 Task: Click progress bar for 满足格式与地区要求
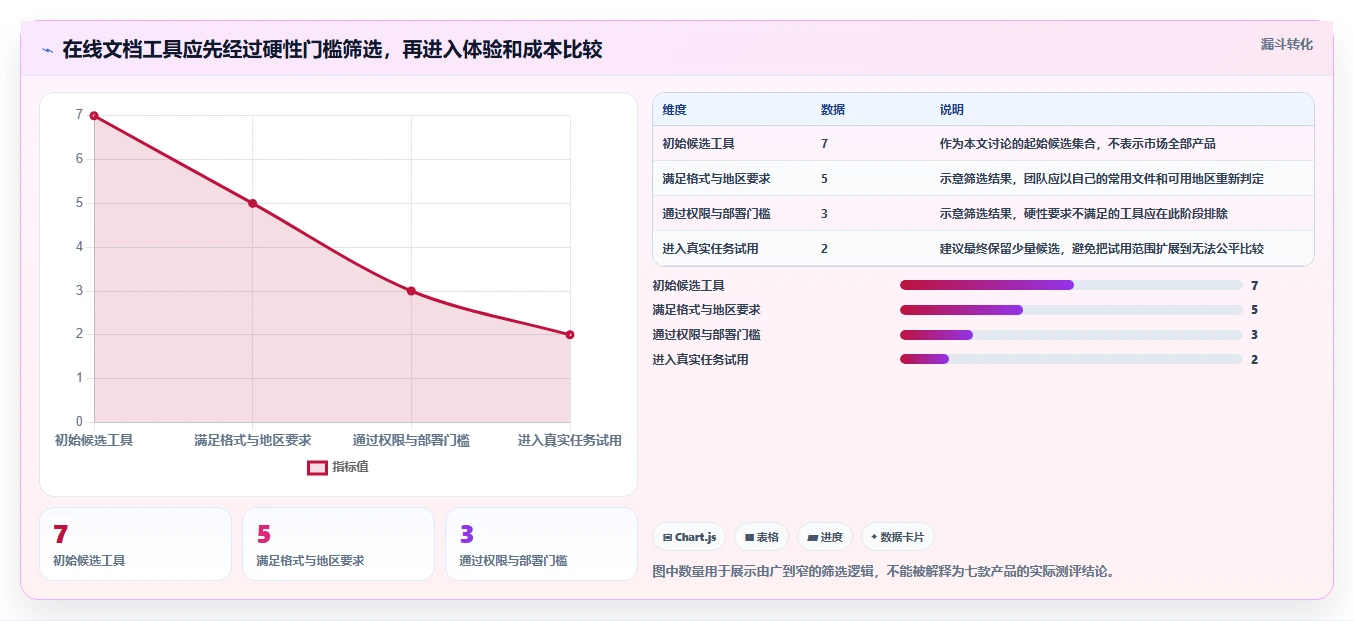tap(1071, 310)
